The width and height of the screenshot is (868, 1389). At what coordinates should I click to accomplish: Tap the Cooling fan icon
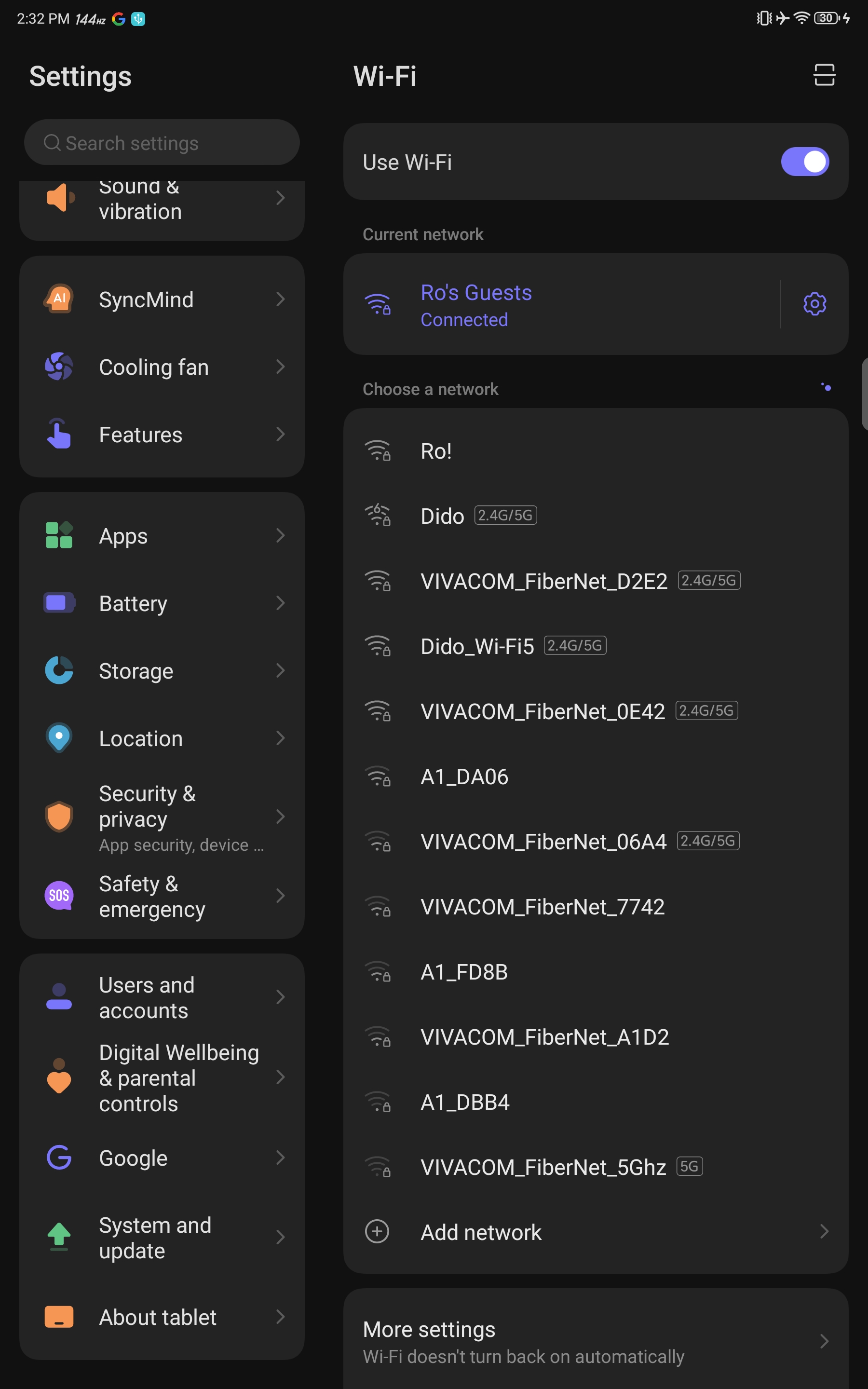pyautogui.click(x=59, y=367)
